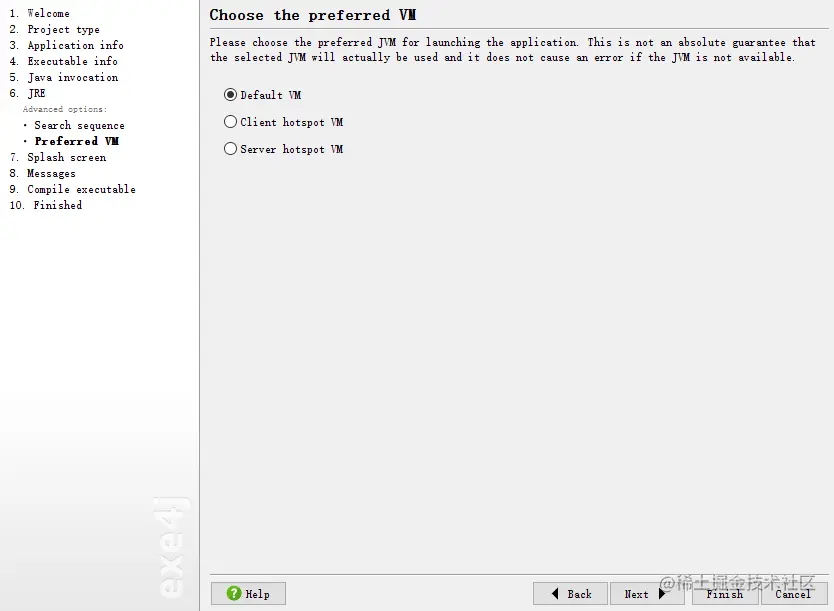Select Preferred VM advanced option
The height and width of the screenshot is (611, 834).
tap(77, 141)
